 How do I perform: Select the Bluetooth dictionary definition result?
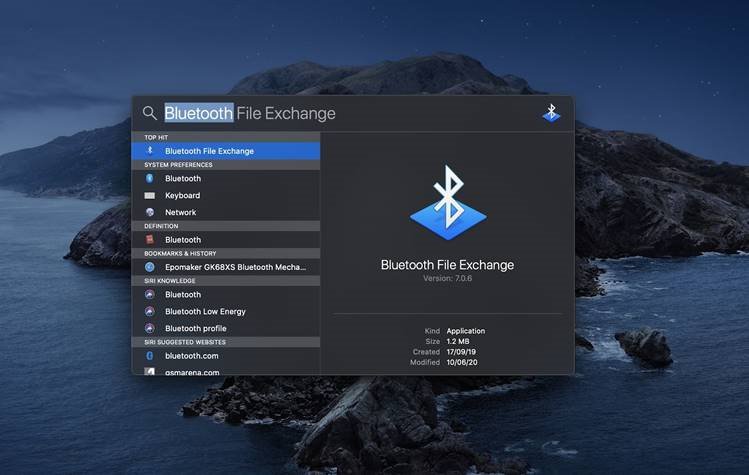(x=225, y=239)
